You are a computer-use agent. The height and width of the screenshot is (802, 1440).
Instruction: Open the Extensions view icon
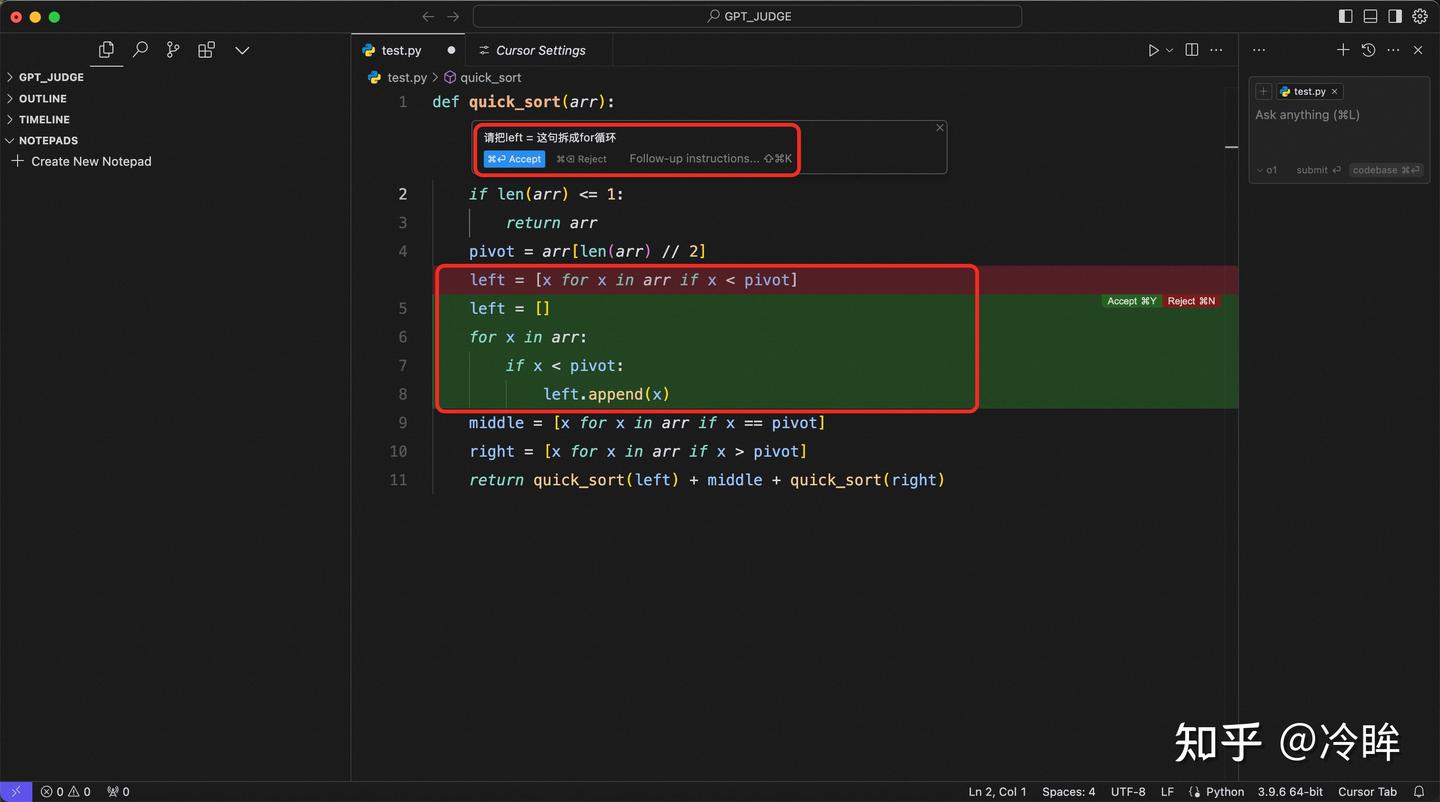[206, 49]
